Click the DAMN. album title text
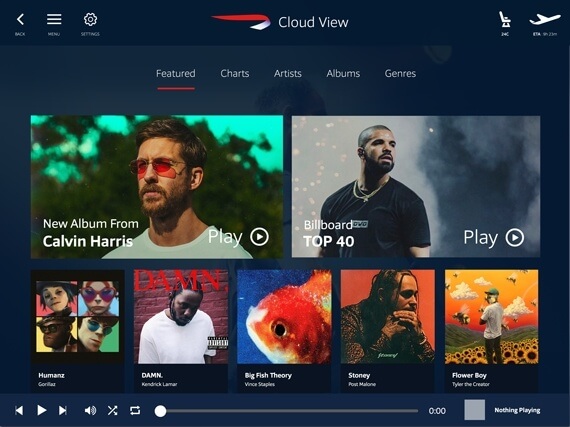 click(x=152, y=375)
